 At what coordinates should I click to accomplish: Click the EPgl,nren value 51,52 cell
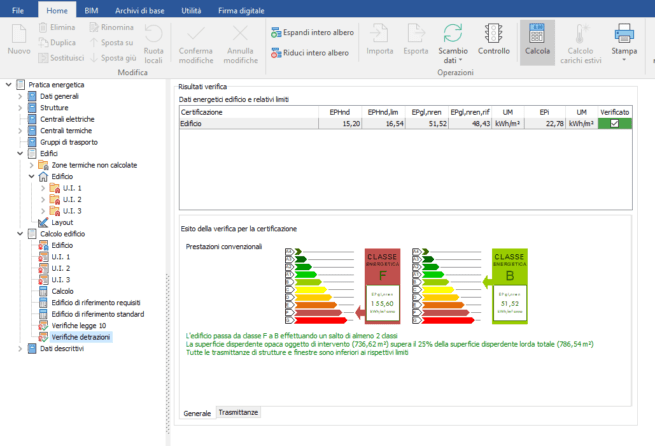(x=427, y=124)
